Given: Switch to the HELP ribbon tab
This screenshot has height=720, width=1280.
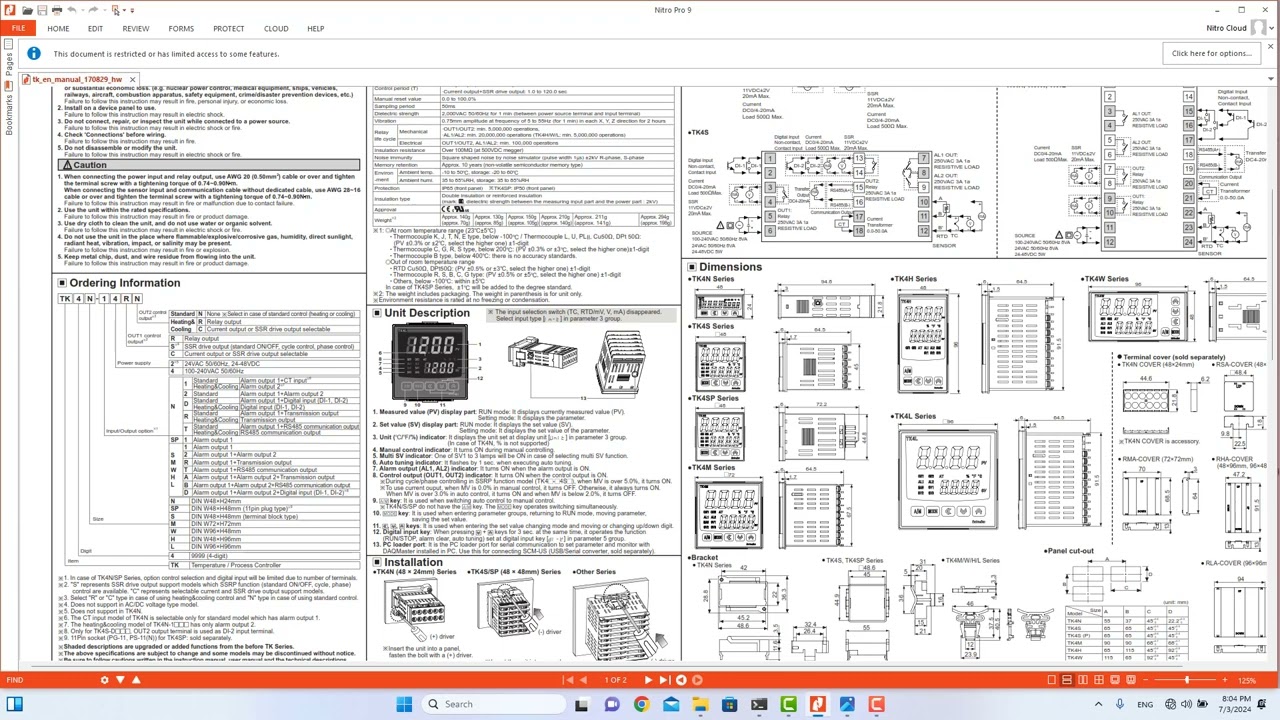Looking at the screenshot, I should (315, 29).
